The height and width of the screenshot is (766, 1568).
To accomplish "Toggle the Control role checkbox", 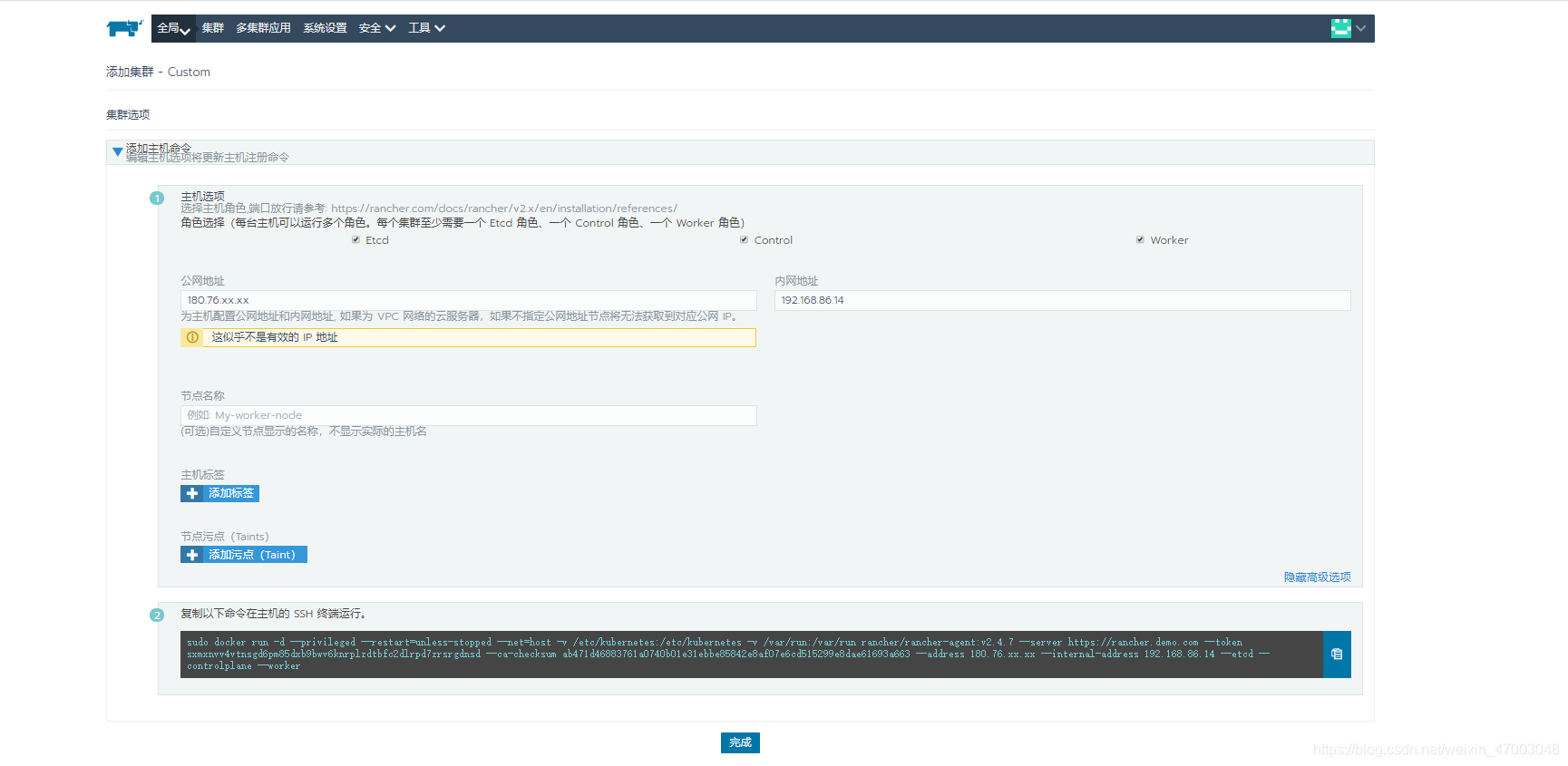I will (744, 240).
